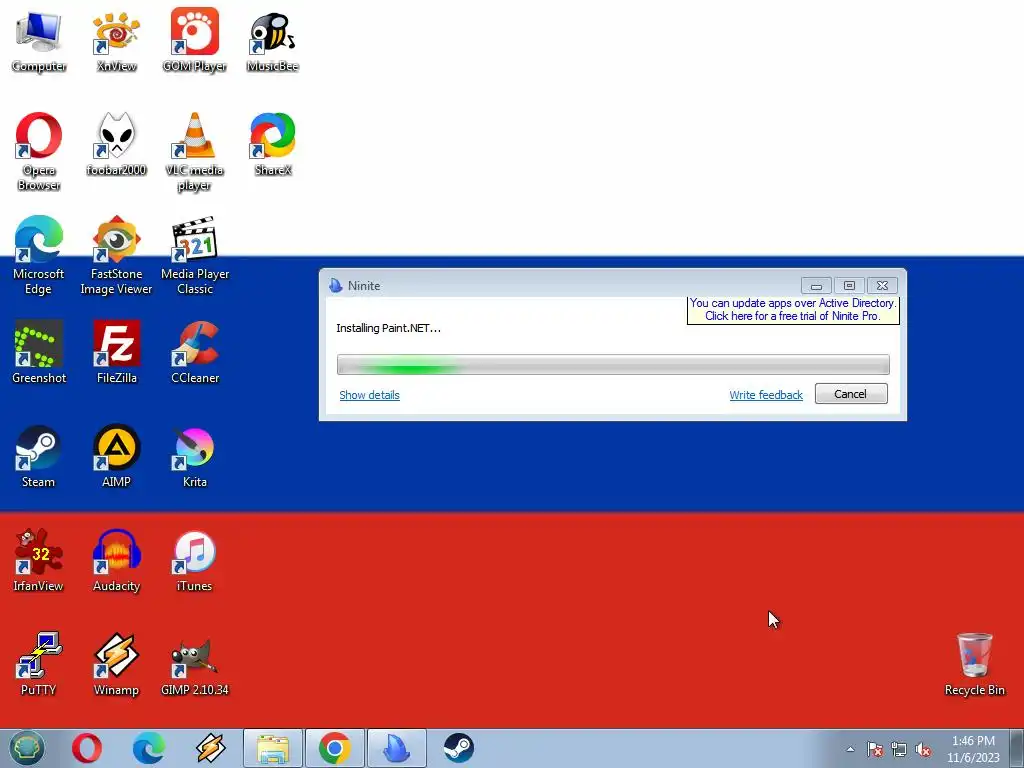This screenshot has width=1024, height=768.
Task: Click the Show desktop strip
Action: point(1017,748)
